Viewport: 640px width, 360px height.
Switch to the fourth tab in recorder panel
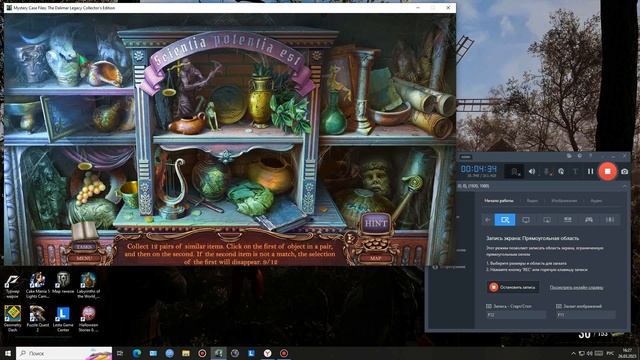[x=596, y=201]
